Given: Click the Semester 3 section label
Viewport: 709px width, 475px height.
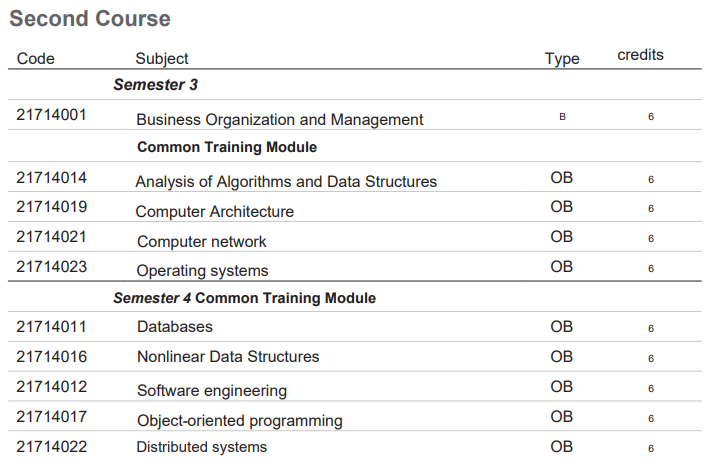Looking at the screenshot, I should 156,85.
